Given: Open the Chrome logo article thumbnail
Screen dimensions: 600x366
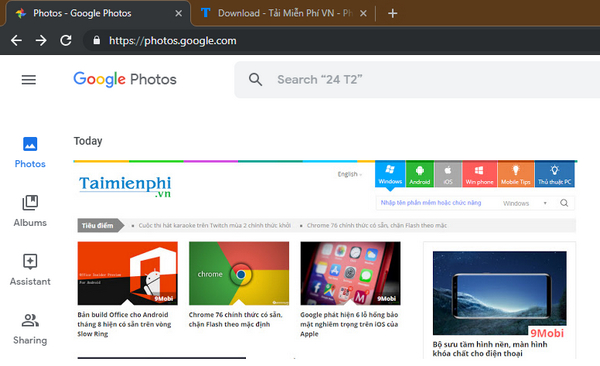Looking at the screenshot, I should point(239,273).
